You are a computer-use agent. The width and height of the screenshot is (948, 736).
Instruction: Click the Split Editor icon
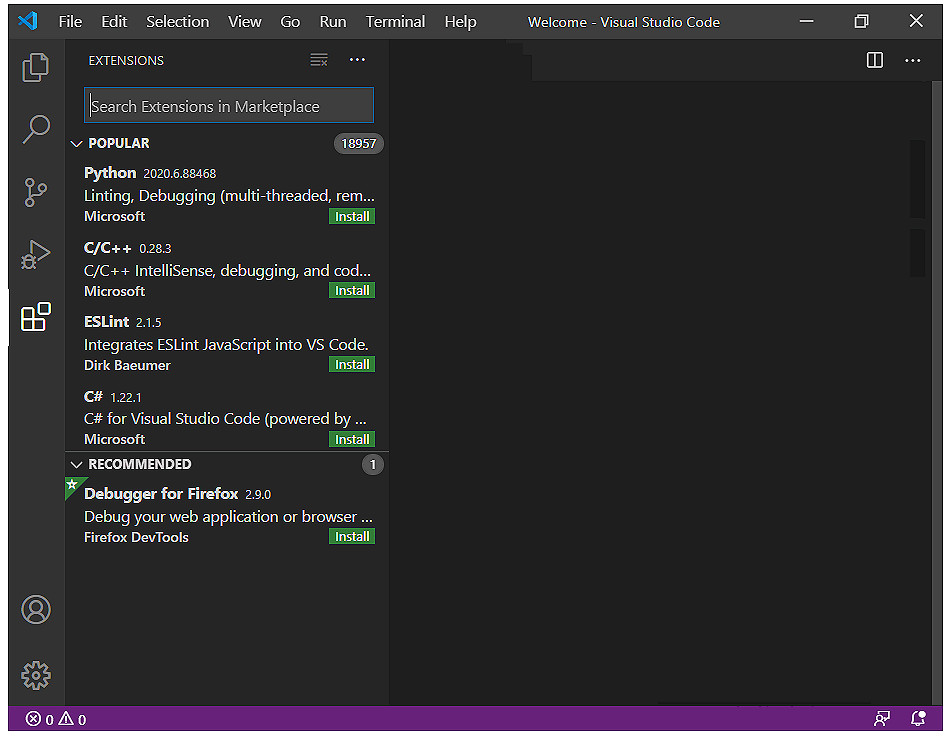[x=874, y=60]
